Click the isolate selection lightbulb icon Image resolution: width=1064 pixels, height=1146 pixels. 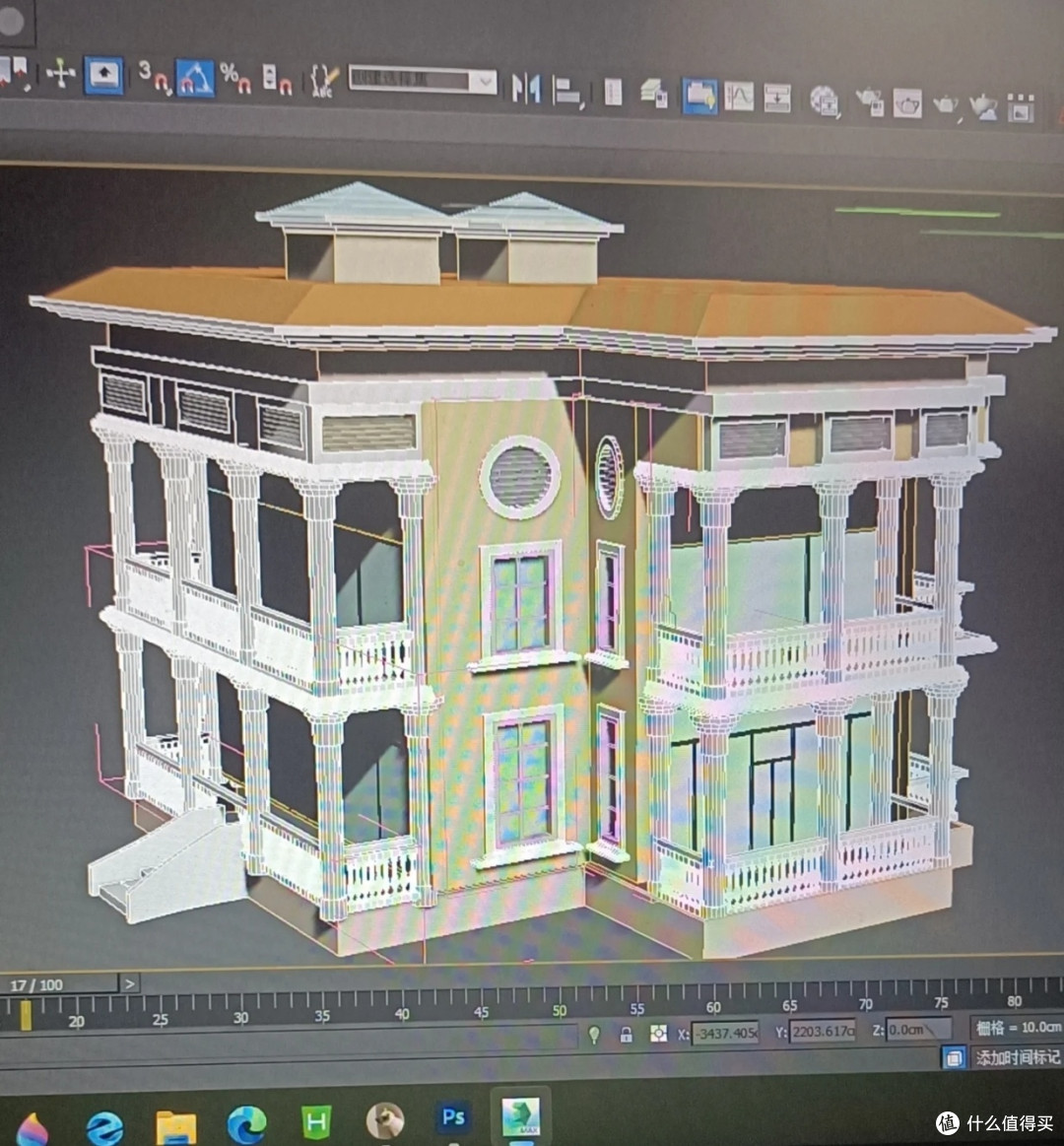coord(594,1035)
